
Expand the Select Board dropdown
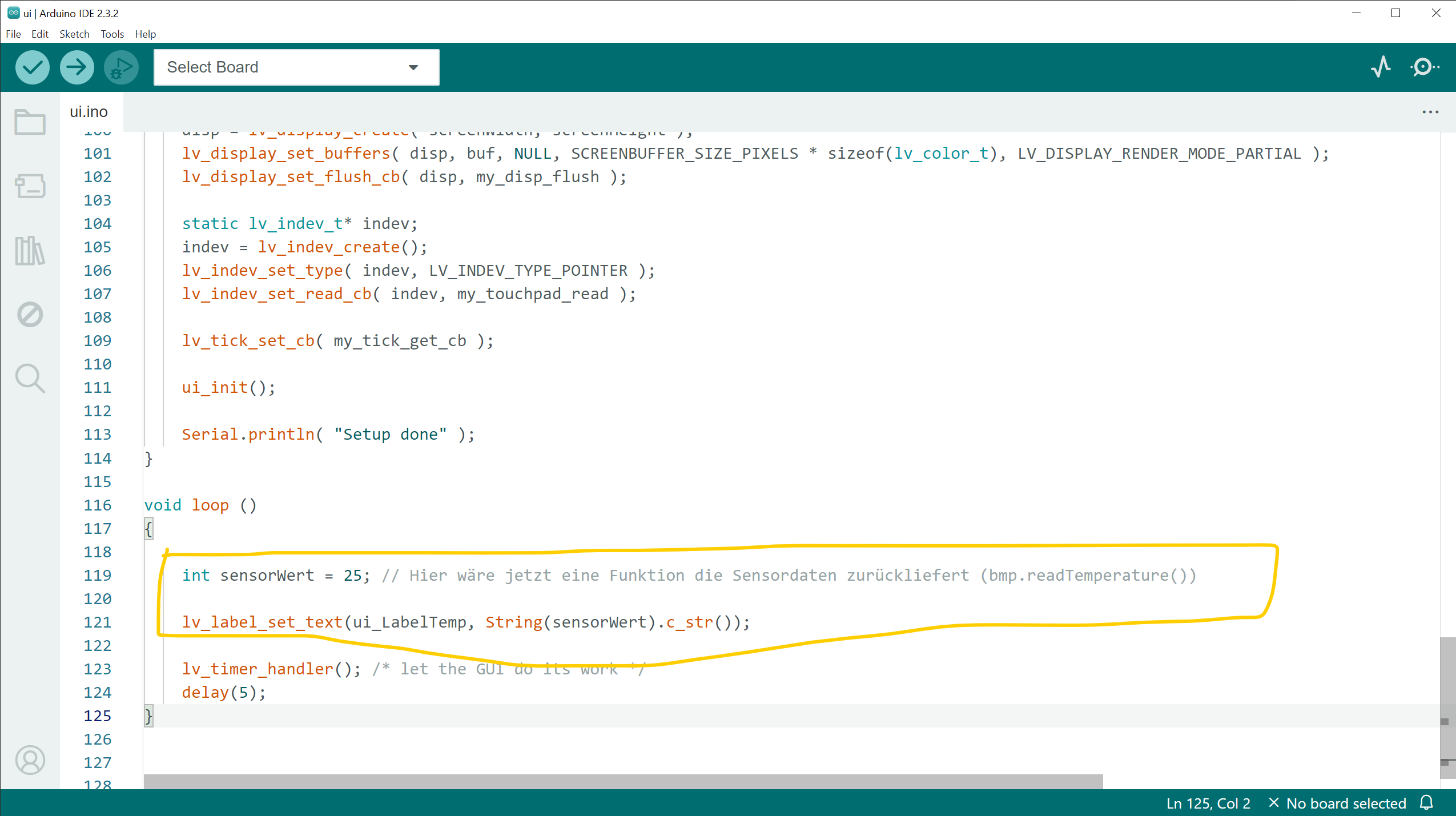296,67
